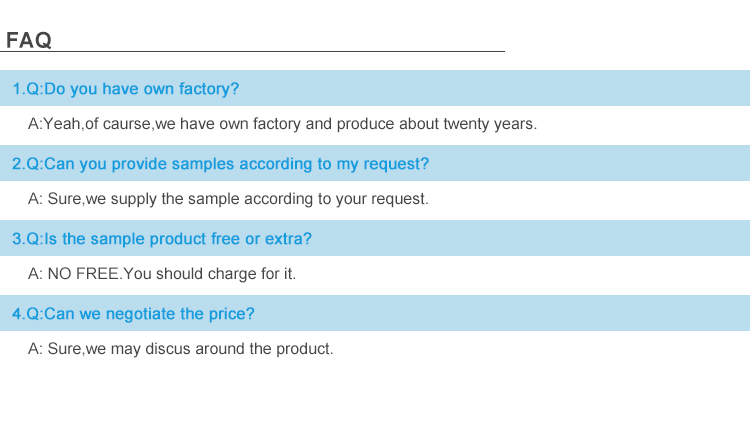This screenshot has height=431, width=750.
Task: Expand the 'Can you provide samples' question
Action: point(220,164)
